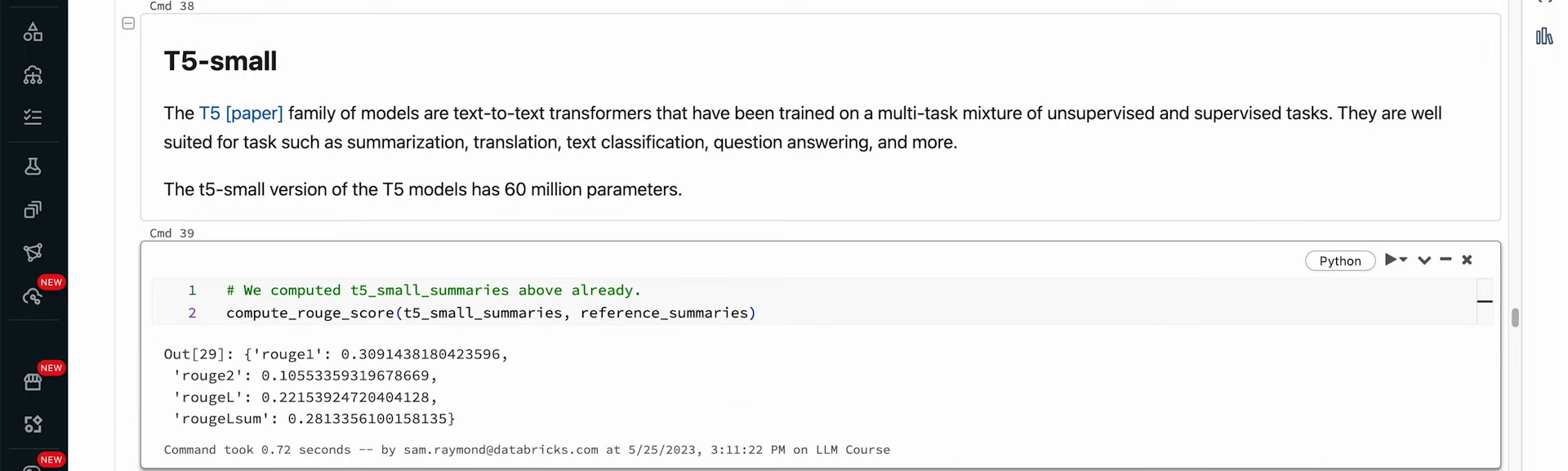
Task: Open the [paper] hyperlink
Action: point(254,113)
